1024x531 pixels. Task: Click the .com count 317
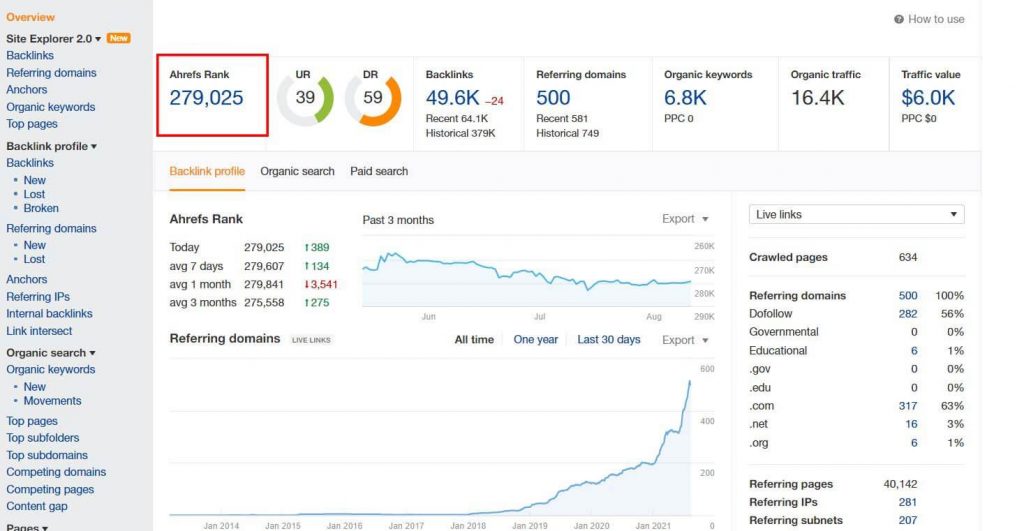[x=908, y=406]
